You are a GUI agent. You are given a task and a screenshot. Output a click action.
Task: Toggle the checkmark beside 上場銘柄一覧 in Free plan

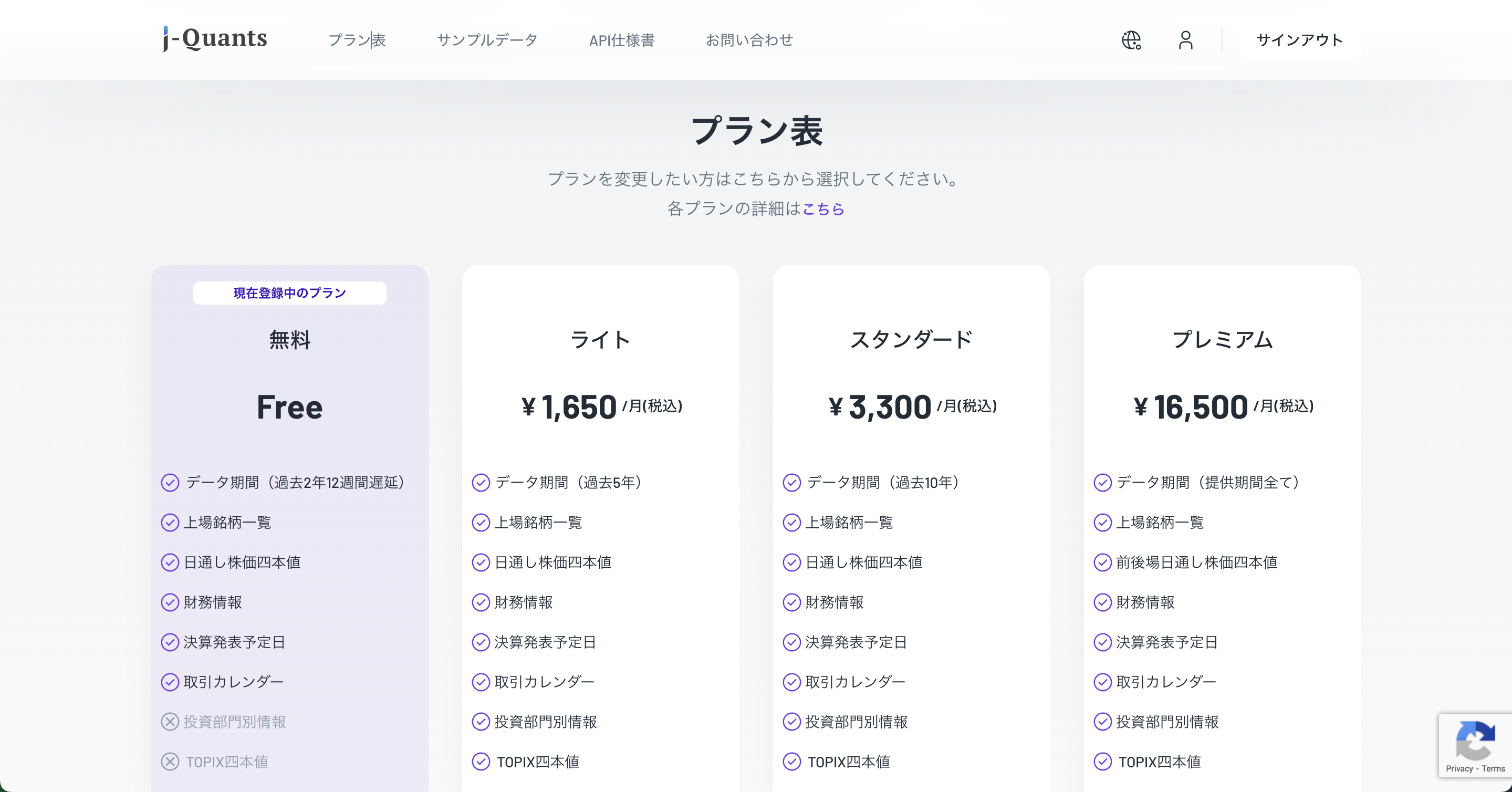(x=170, y=522)
